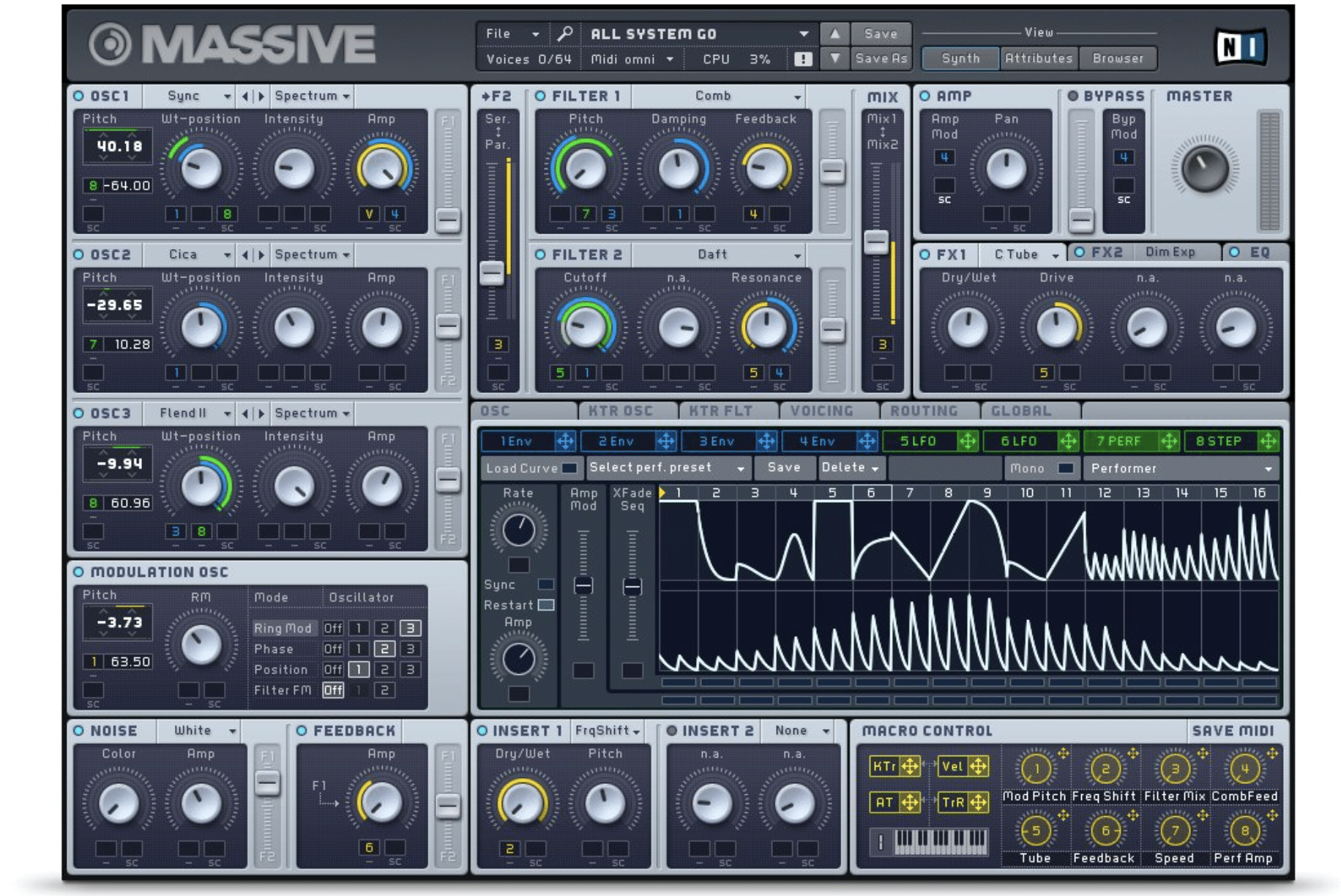Toggle OSC2 power button
Viewport: 1341px width, 896px height.
[79, 255]
